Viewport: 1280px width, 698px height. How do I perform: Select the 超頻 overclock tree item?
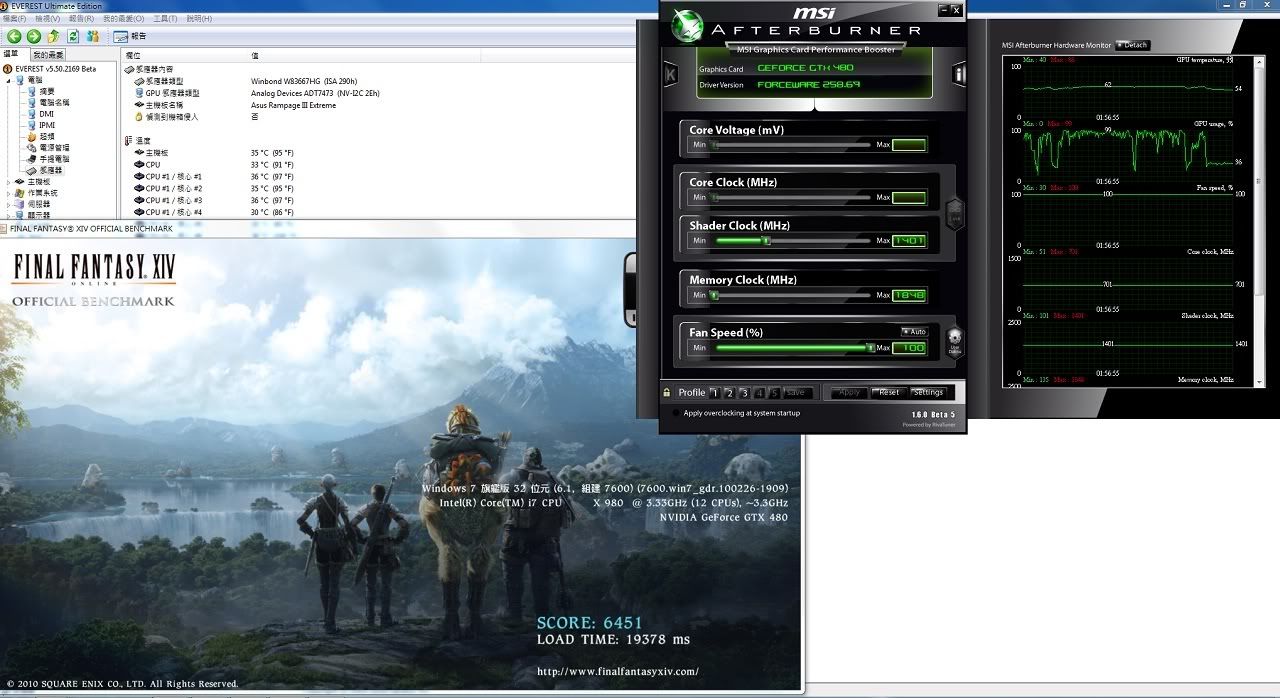pyautogui.click(x=40, y=136)
